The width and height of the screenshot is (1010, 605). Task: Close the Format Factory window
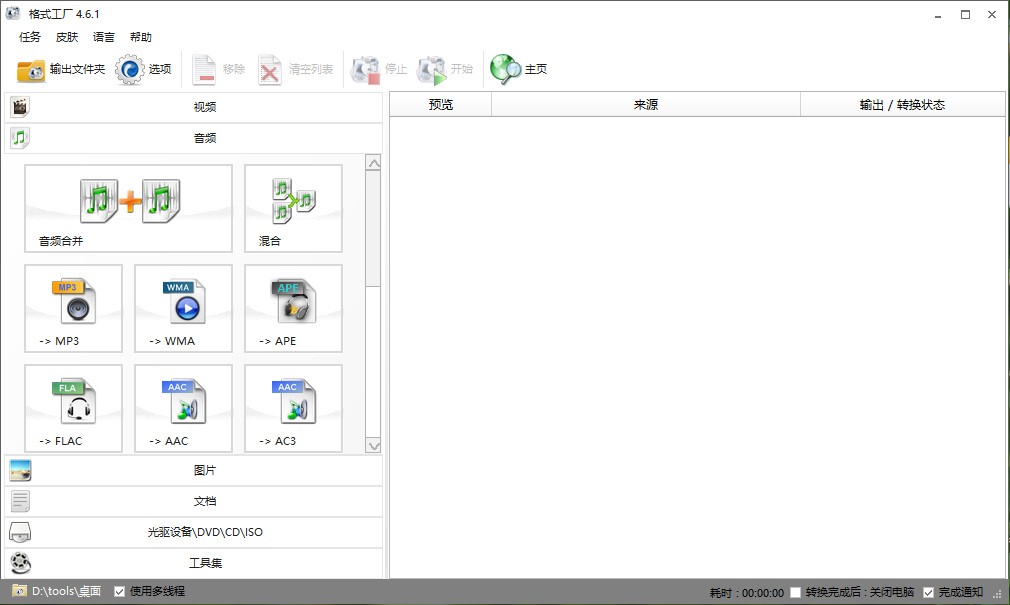(992, 15)
